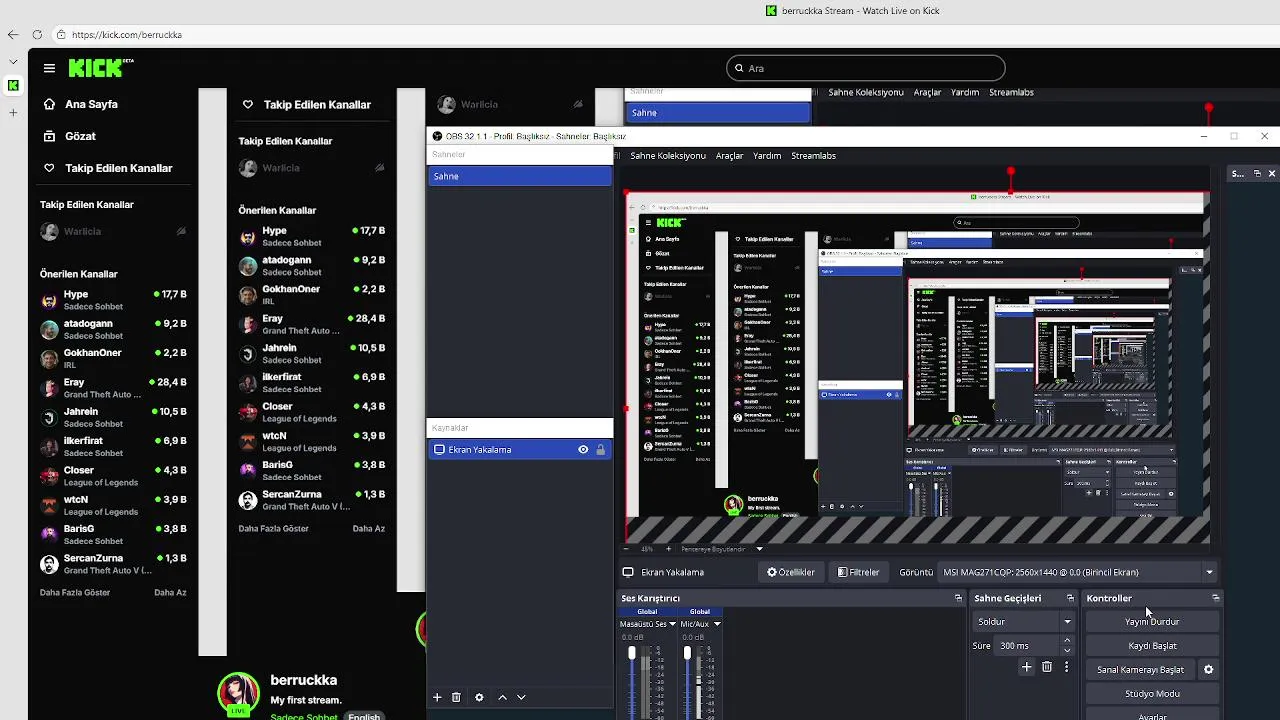The image size is (1280, 720).
Task: Open the Araçlar menu in the OBS menu bar
Action: tap(729, 156)
